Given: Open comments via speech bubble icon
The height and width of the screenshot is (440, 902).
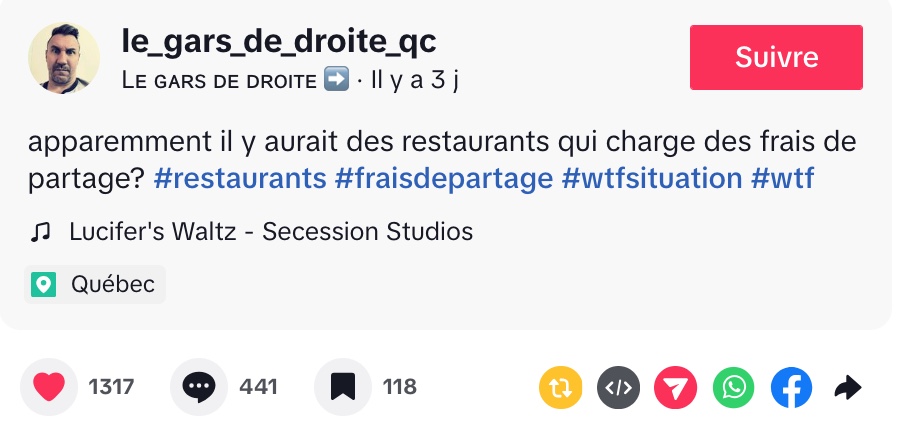Looking at the screenshot, I should coord(199,387).
